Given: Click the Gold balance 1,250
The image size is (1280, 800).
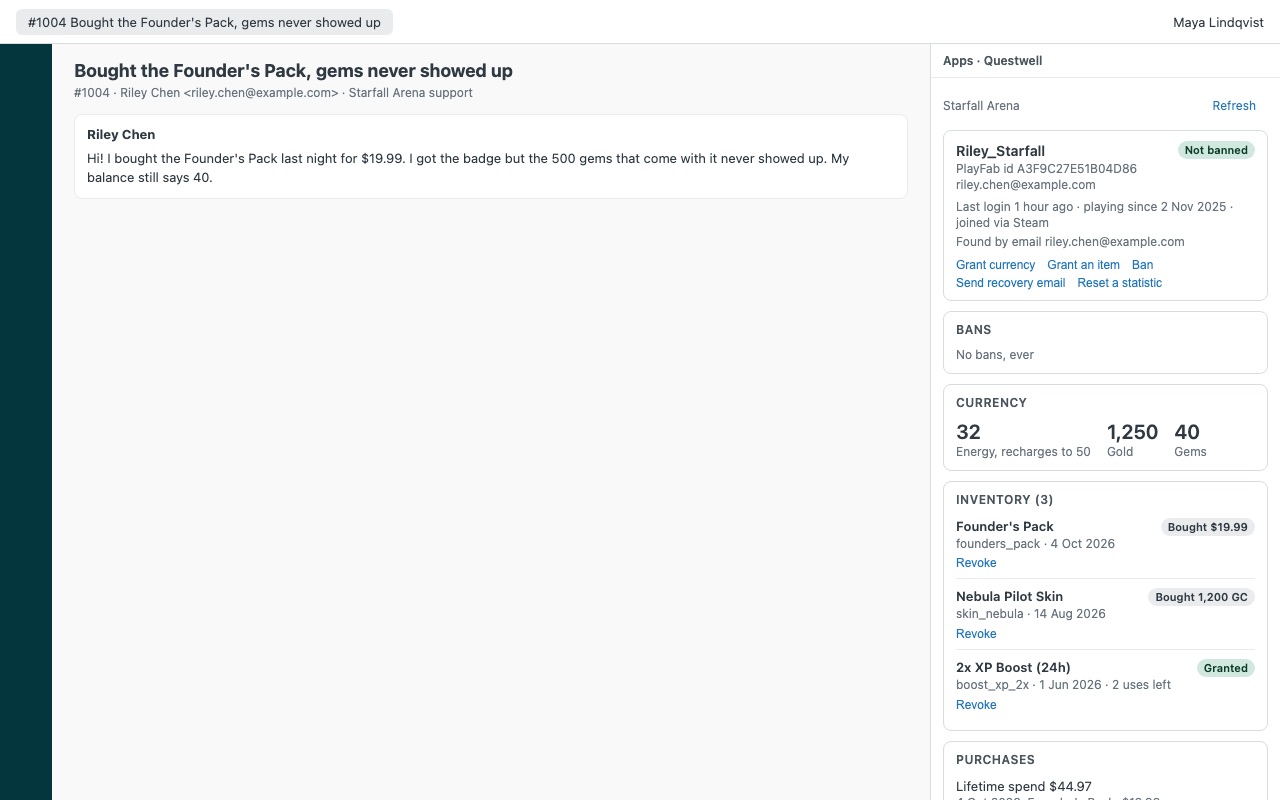Looking at the screenshot, I should coord(1132,440).
